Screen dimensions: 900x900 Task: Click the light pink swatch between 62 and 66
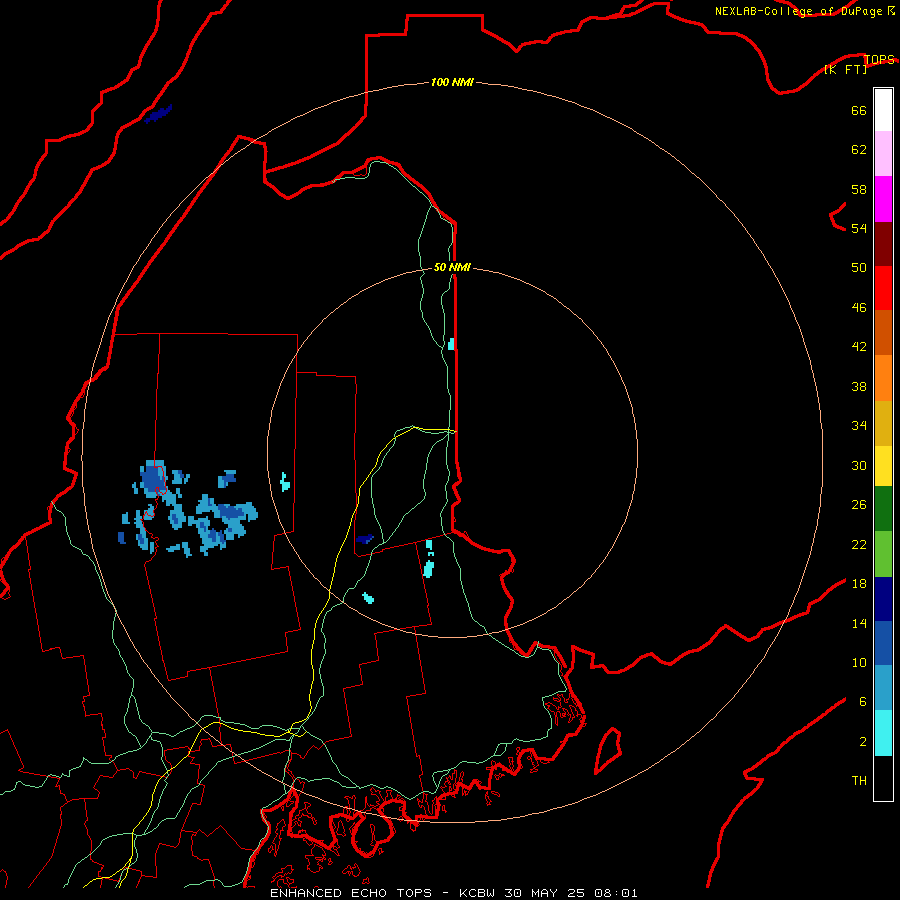click(x=883, y=153)
